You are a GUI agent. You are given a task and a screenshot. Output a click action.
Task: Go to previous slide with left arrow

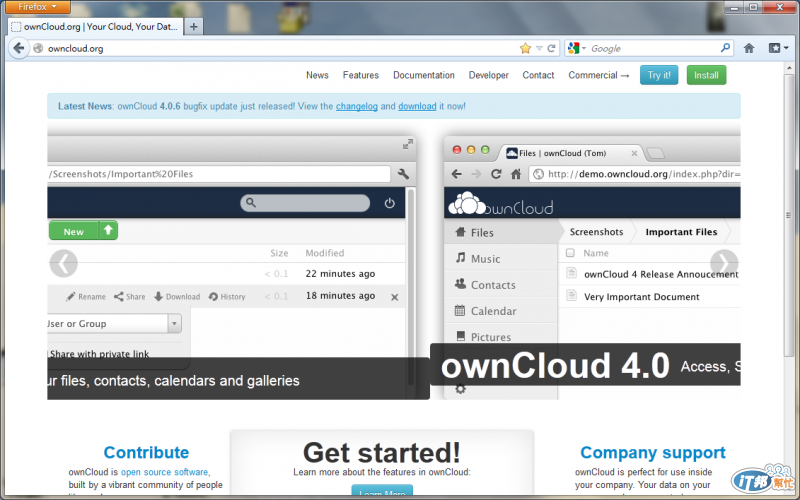point(63,263)
